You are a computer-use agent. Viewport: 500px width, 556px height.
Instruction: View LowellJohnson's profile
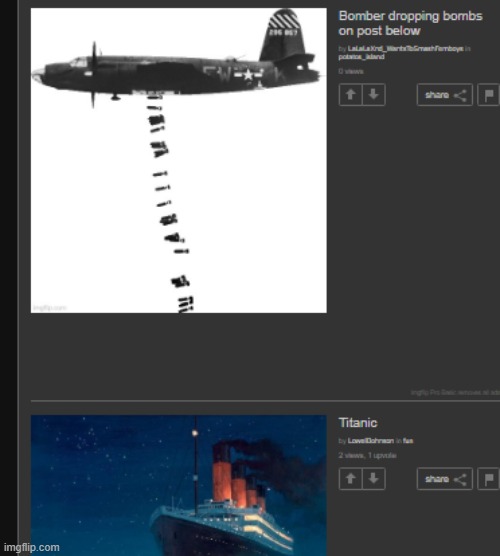coord(371,441)
